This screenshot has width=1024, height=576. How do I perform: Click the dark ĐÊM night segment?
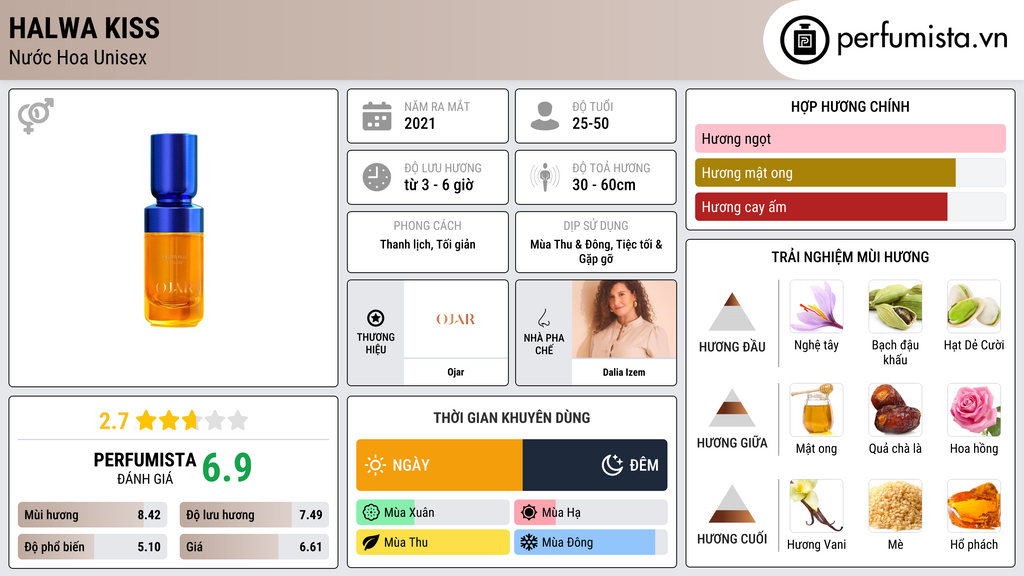pos(595,465)
